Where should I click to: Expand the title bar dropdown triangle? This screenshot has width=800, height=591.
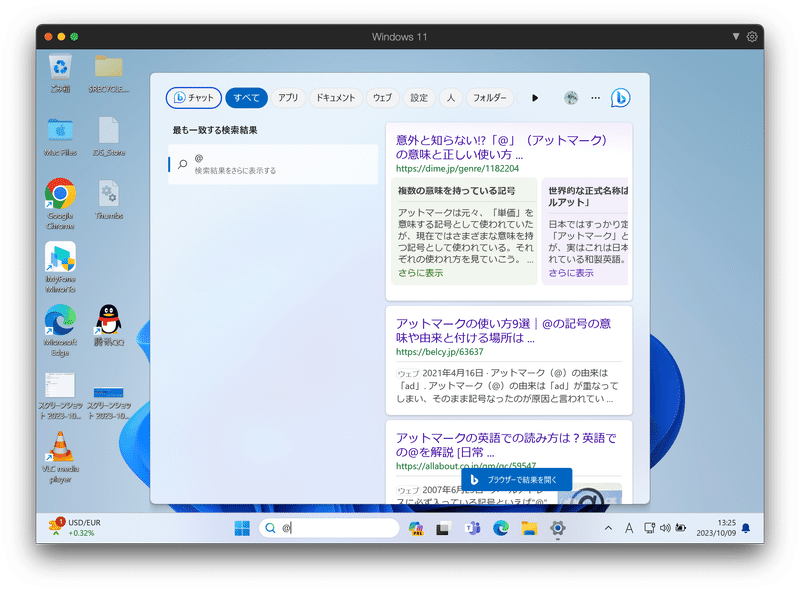[736, 36]
